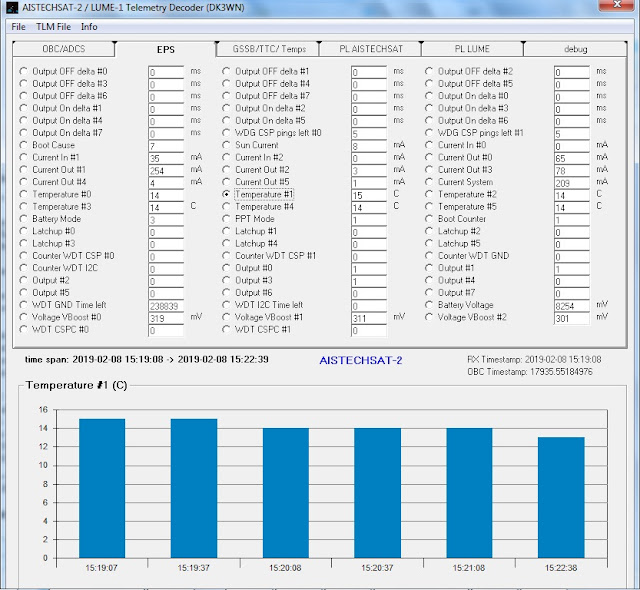Image resolution: width=640 pixels, height=590 pixels.
Task: Open the TLM File menu
Action: coord(53,27)
